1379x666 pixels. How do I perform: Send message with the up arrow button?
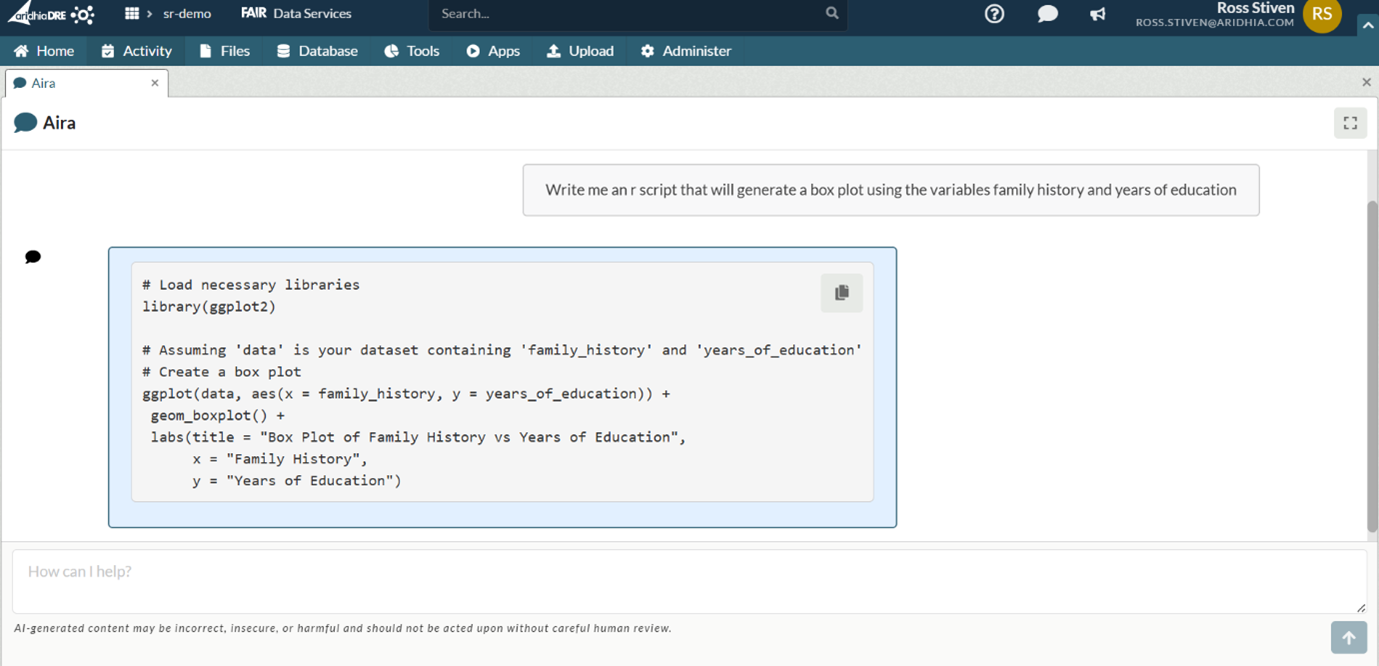(1348, 637)
